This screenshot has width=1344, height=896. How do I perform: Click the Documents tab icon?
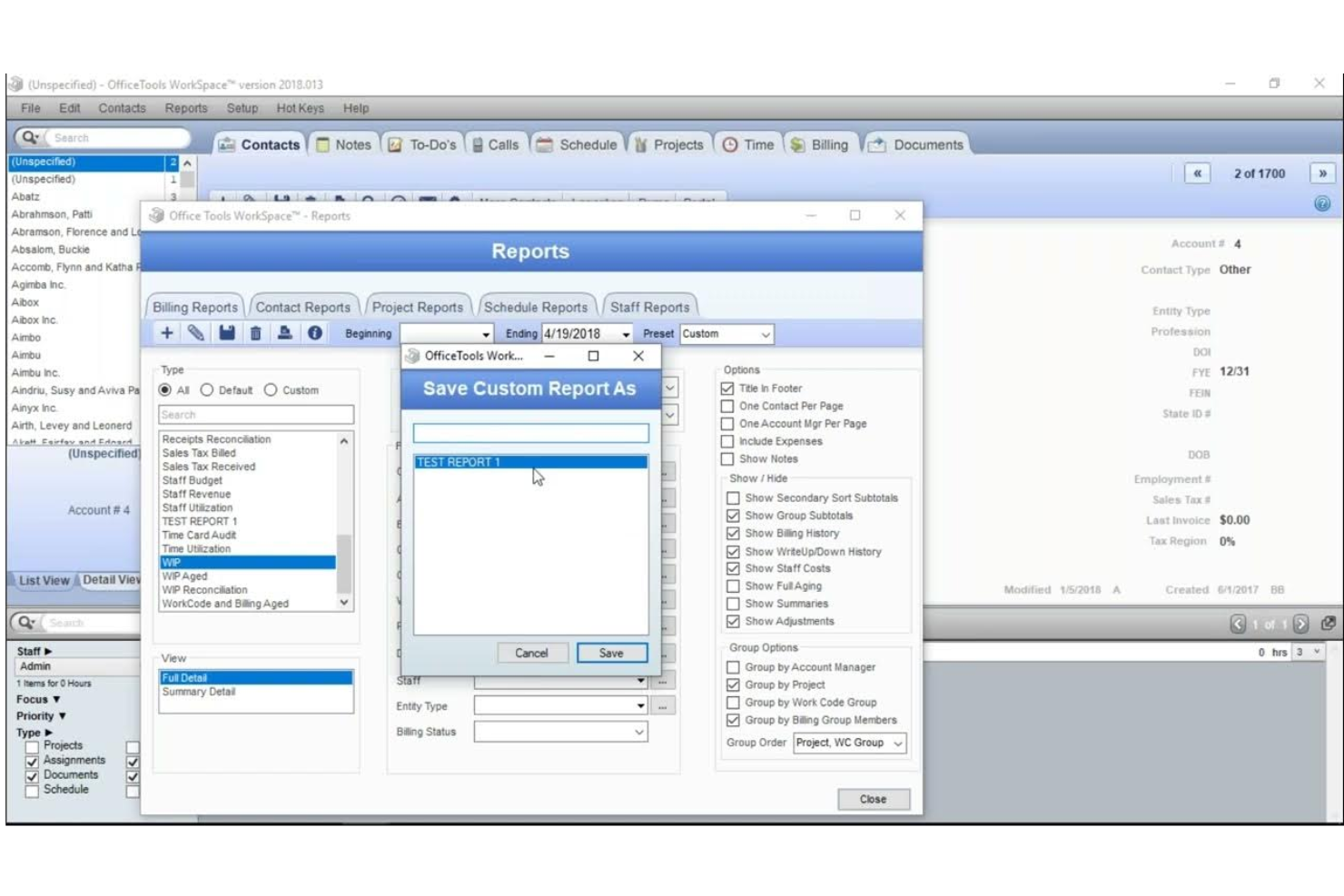point(877,144)
